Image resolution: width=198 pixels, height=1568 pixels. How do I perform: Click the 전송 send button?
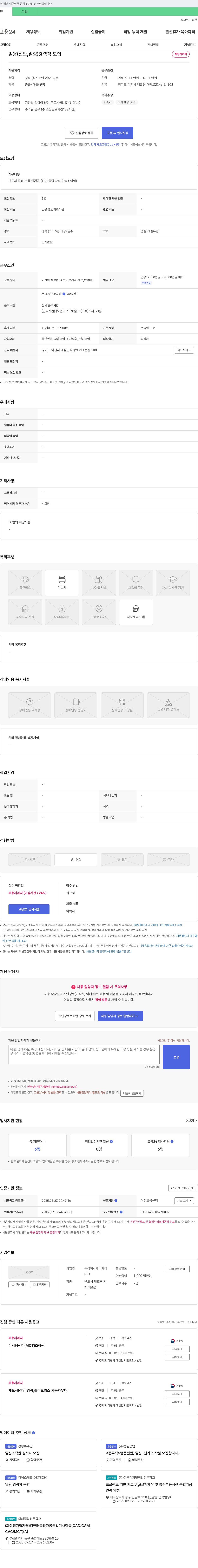tap(176, 1057)
